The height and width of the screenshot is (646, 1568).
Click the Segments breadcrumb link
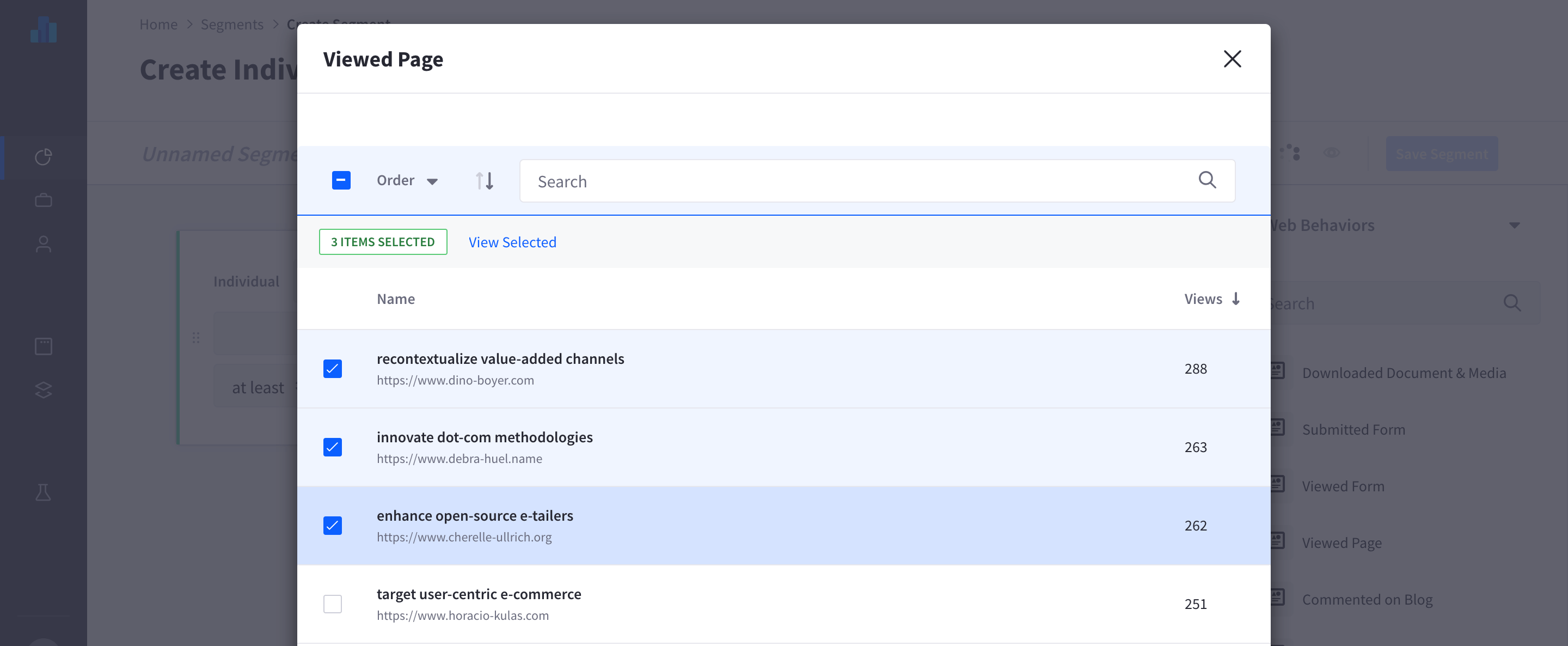(x=231, y=25)
